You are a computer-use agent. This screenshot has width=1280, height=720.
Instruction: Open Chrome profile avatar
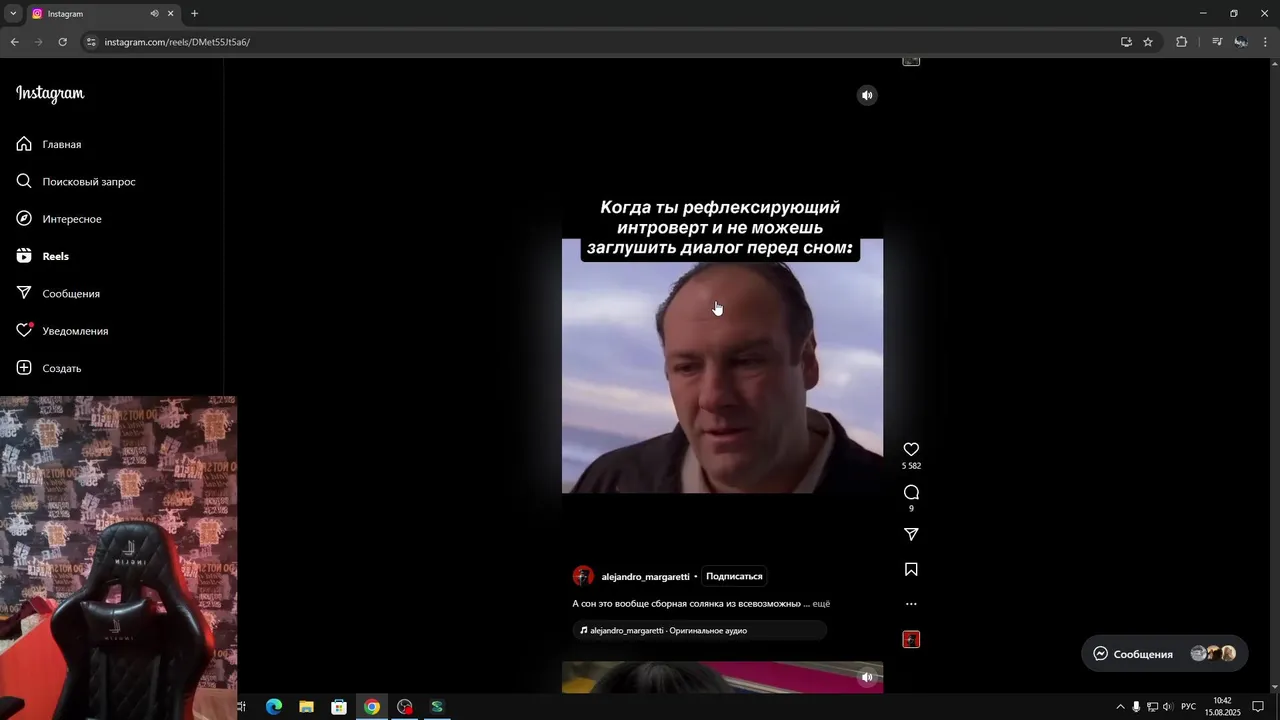(1241, 42)
